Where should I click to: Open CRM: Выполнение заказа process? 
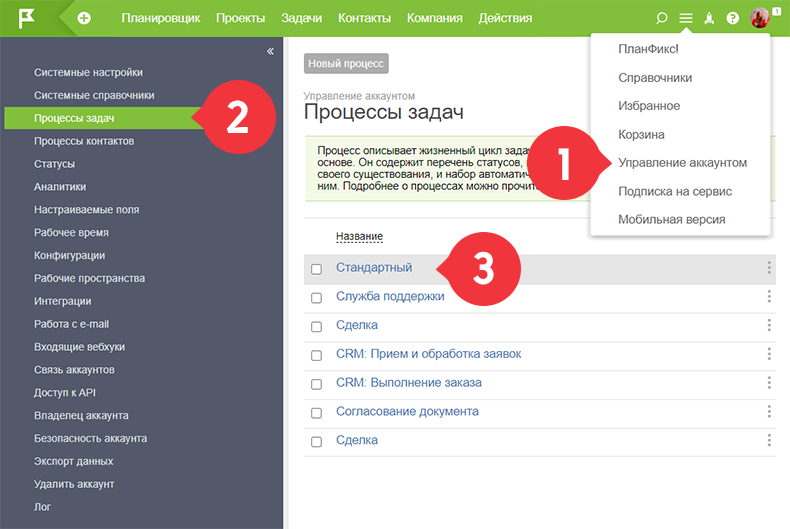point(409,382)
